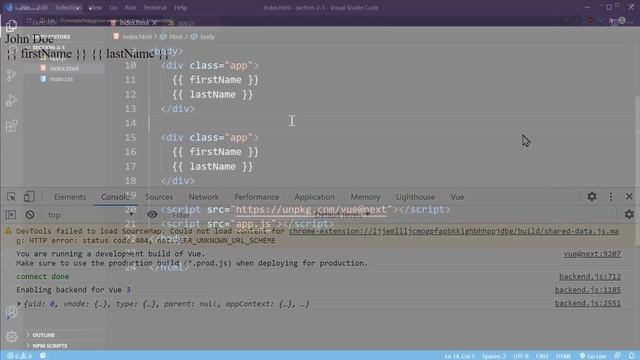The width and height of the screenshot is (640, 360).
Task: Open DevTools more options menu
Action: pos(611,197)
